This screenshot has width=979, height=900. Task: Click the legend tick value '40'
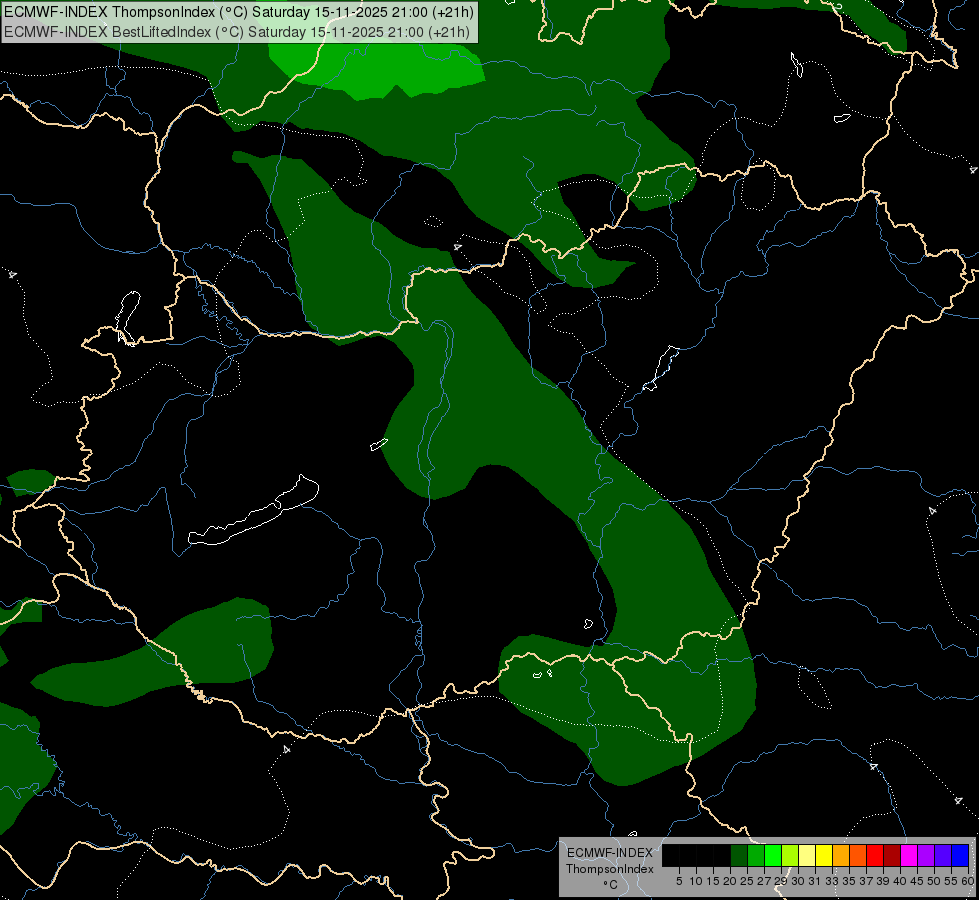pos(900,881)
